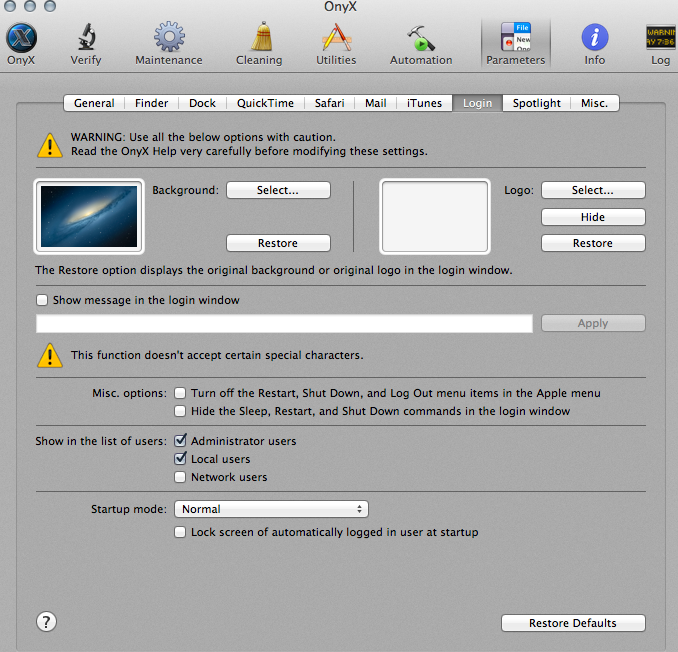The image size is (678, 652).
Task: Switch to the QuickTime tab
Action: tap(265, 103)
